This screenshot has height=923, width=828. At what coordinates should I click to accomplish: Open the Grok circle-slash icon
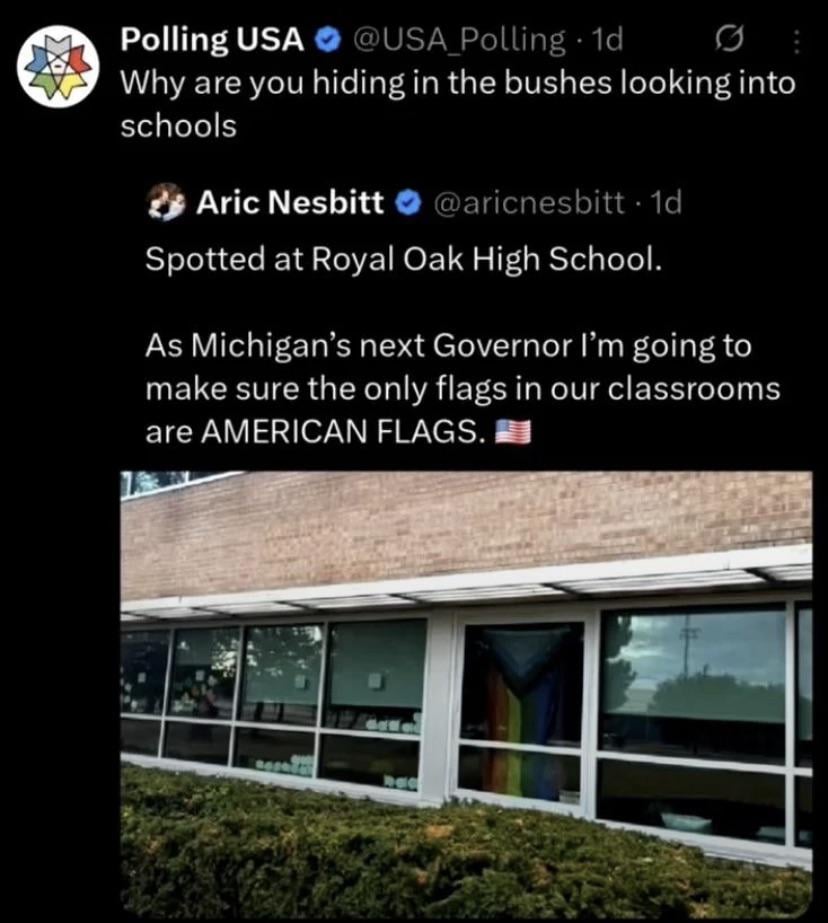(x=729, y=41)
